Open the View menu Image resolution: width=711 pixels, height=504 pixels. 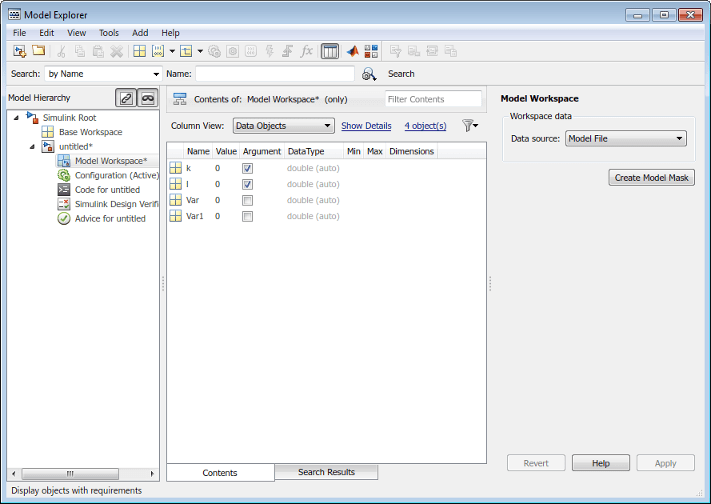point(76,33)
